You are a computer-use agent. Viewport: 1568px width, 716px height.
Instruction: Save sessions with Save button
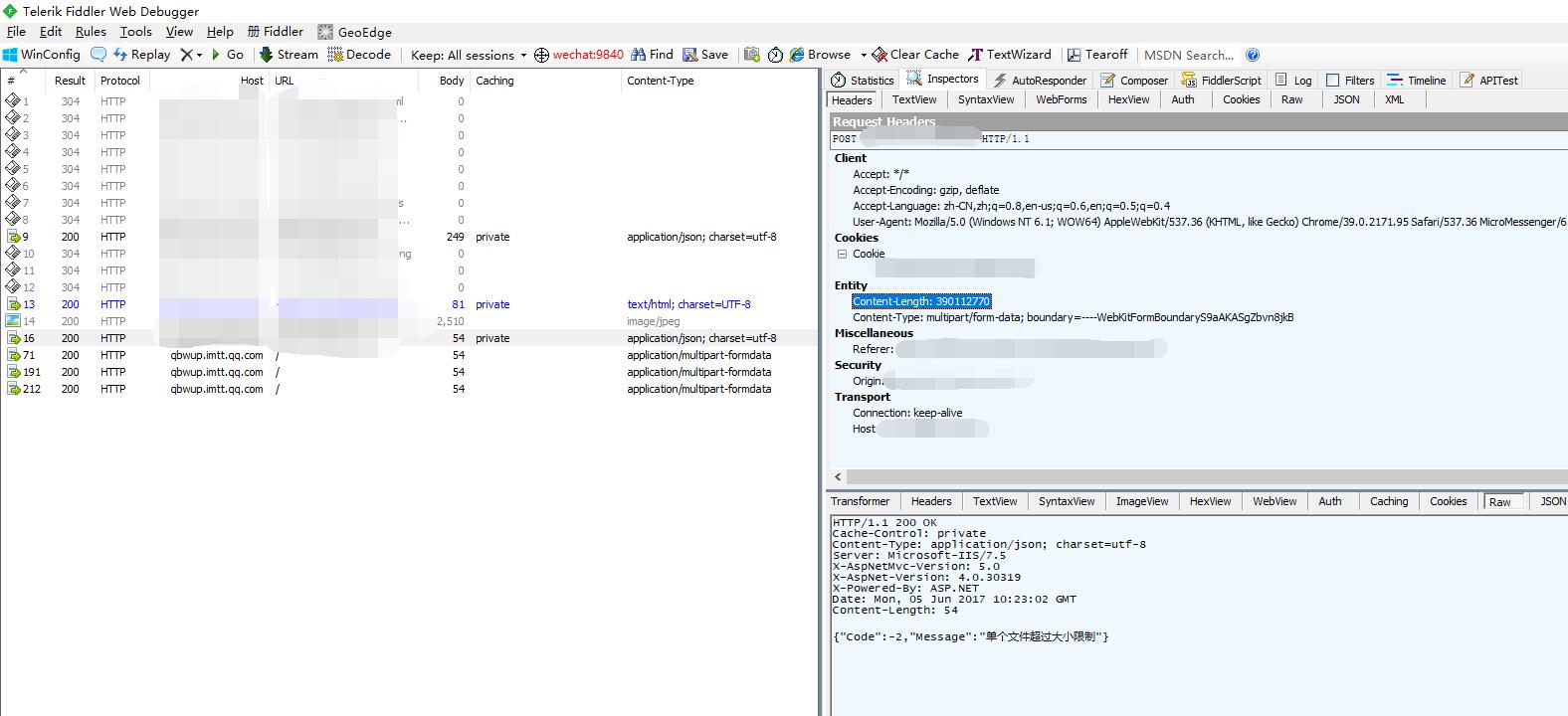(x=704, y=55)
